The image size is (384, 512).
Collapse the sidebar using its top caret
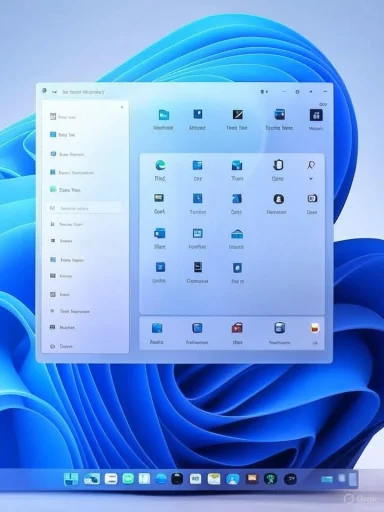tap(122, 107)
